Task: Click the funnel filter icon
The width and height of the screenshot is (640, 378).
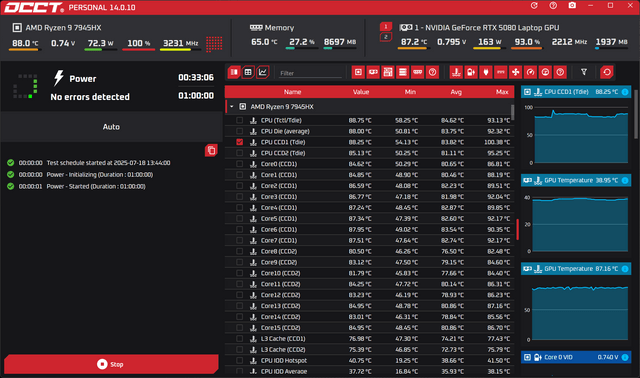Action: click(x=584, y=72)
